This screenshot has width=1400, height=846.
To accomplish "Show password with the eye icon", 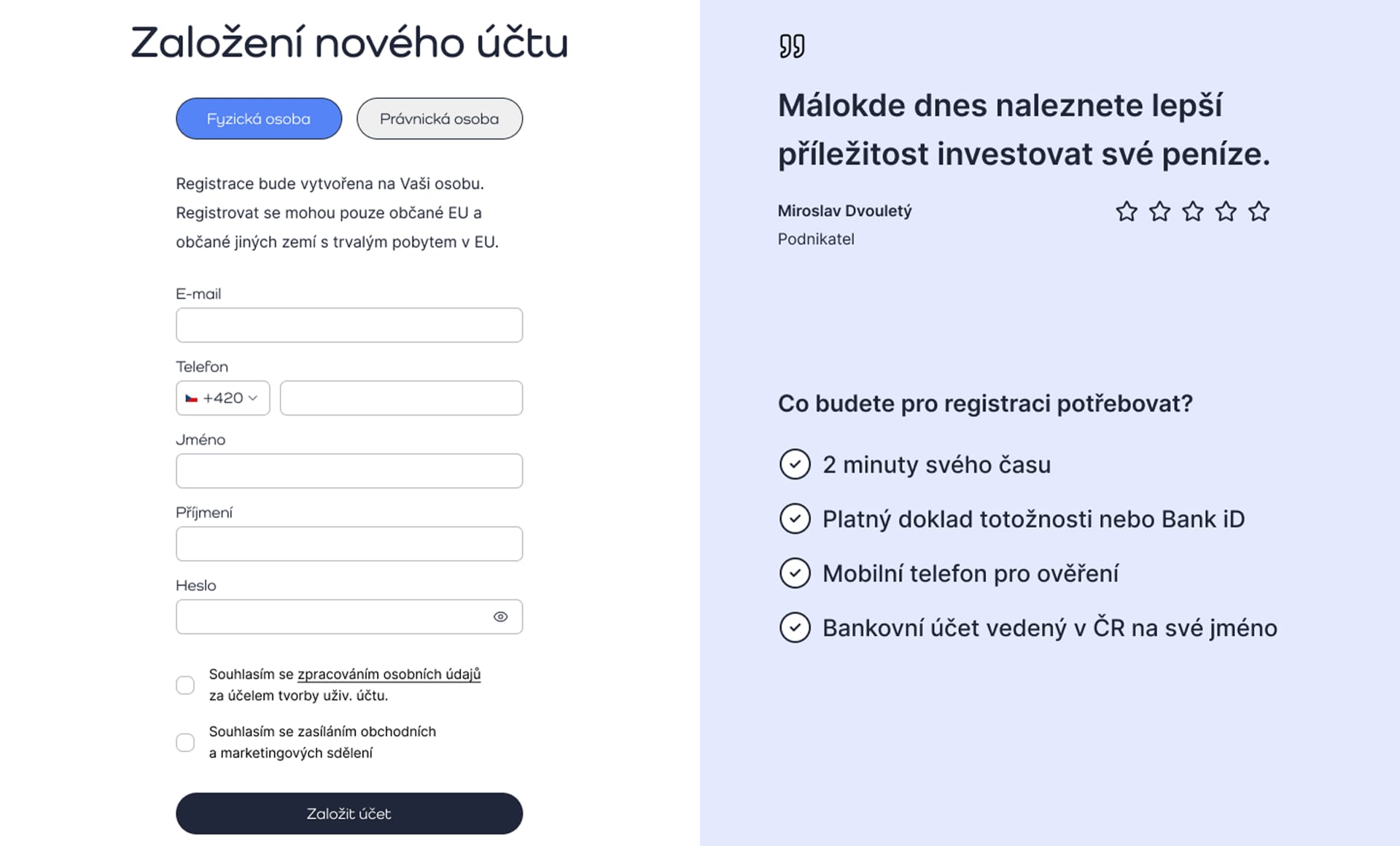I will (500, 617).
